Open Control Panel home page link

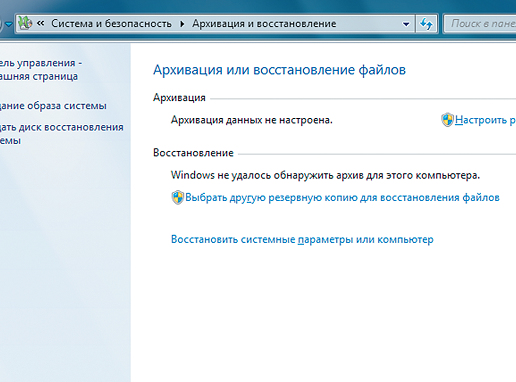point(41,70)
